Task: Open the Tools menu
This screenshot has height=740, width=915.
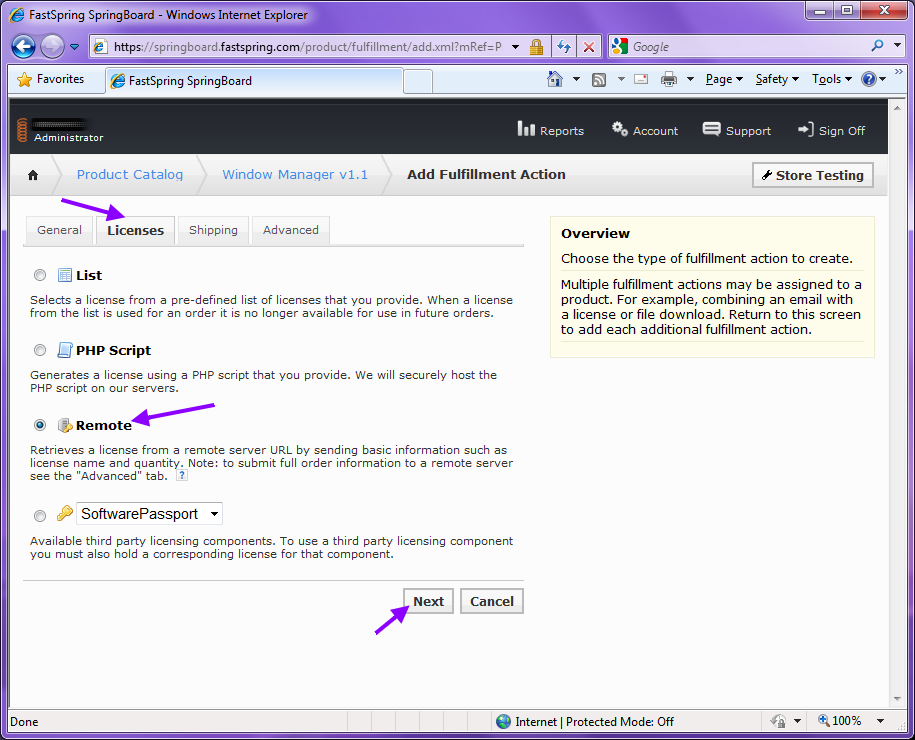Action: point(832,79)
